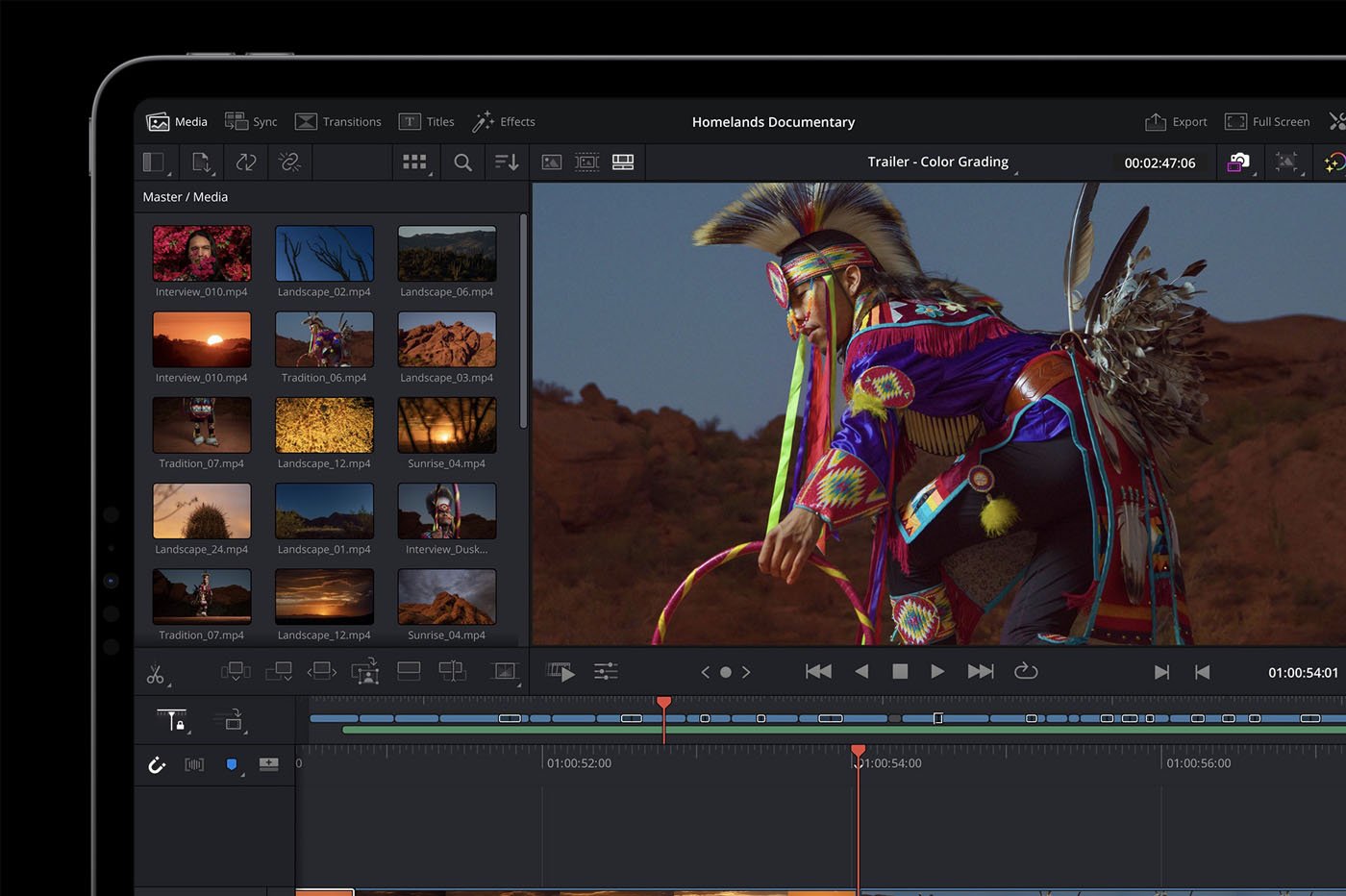Screen dimensions: 1346x896
Task: Open the Media tab
Action: click(x=177, y=122)
